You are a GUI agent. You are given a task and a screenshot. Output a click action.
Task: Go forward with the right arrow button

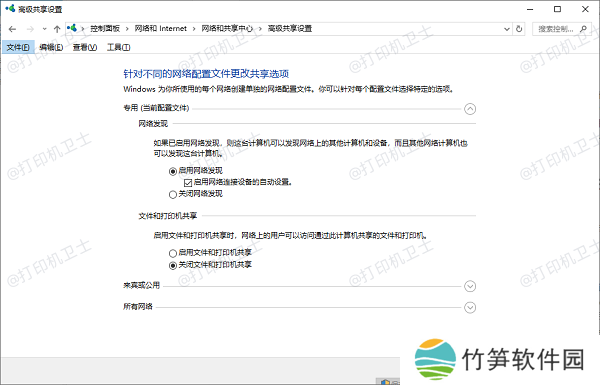tap(30, 29)
